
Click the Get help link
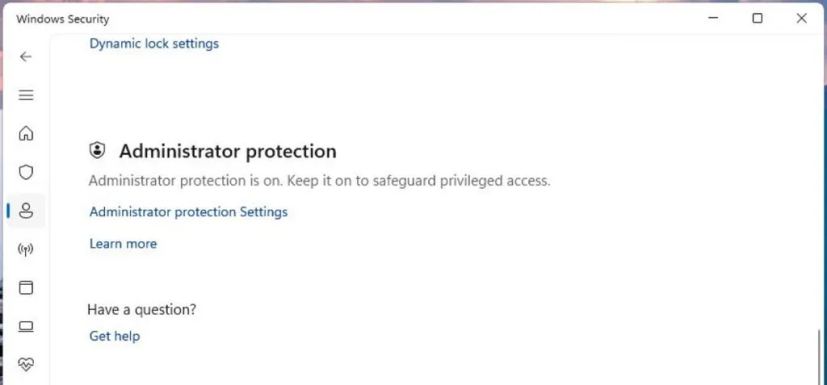(x=114, y=336)
